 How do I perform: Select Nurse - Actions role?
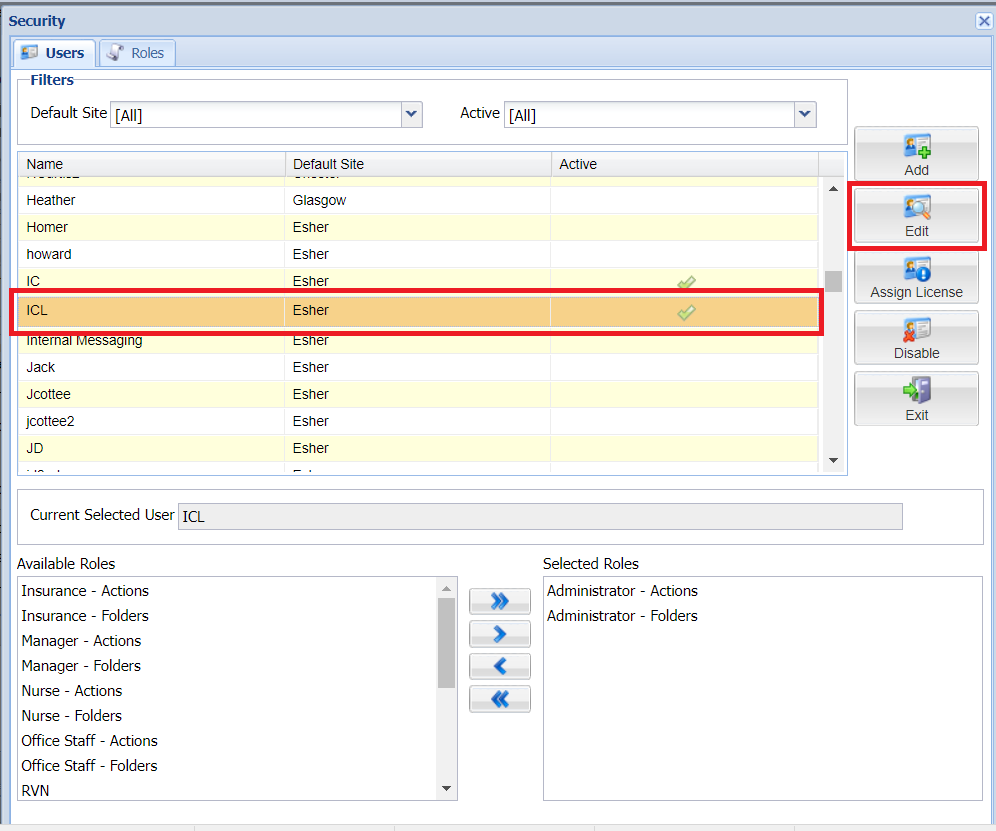tap(72, 691)
